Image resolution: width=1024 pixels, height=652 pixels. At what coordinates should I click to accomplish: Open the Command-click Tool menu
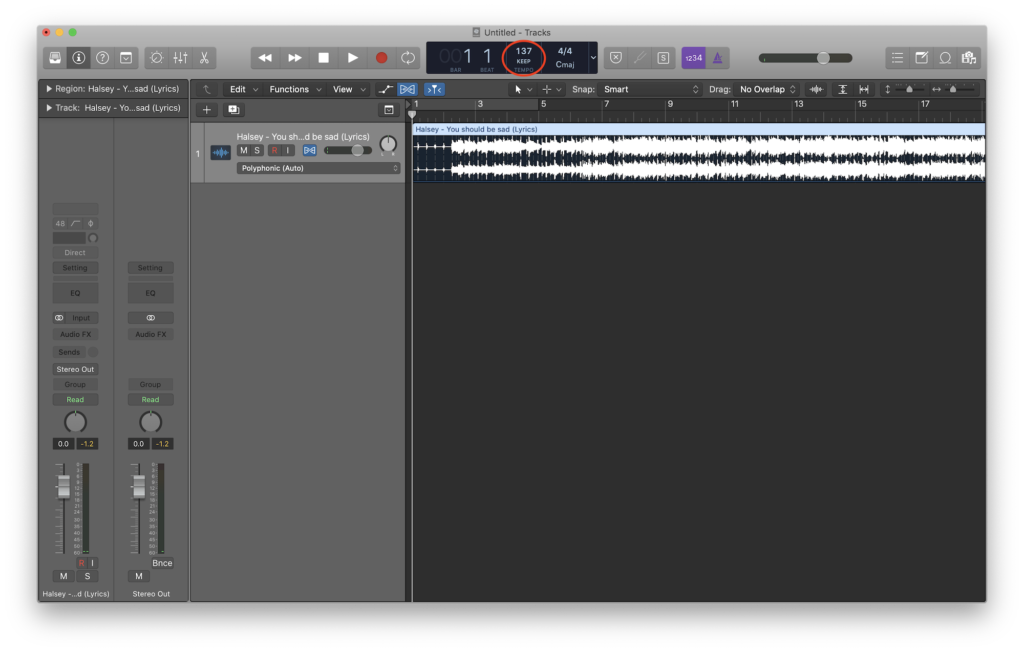click(551, 90)
